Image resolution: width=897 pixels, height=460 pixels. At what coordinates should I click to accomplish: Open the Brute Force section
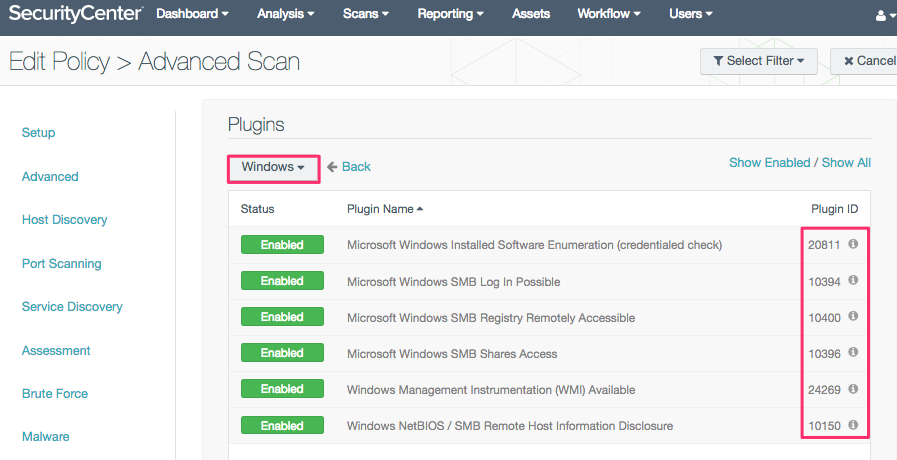coord(55,394)
